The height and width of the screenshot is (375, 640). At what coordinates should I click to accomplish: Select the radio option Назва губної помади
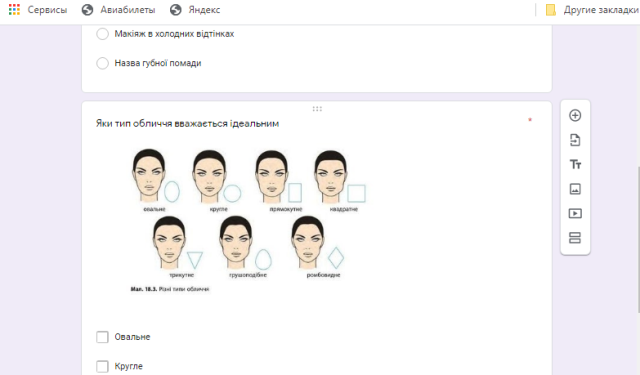[x=102, y=63]
